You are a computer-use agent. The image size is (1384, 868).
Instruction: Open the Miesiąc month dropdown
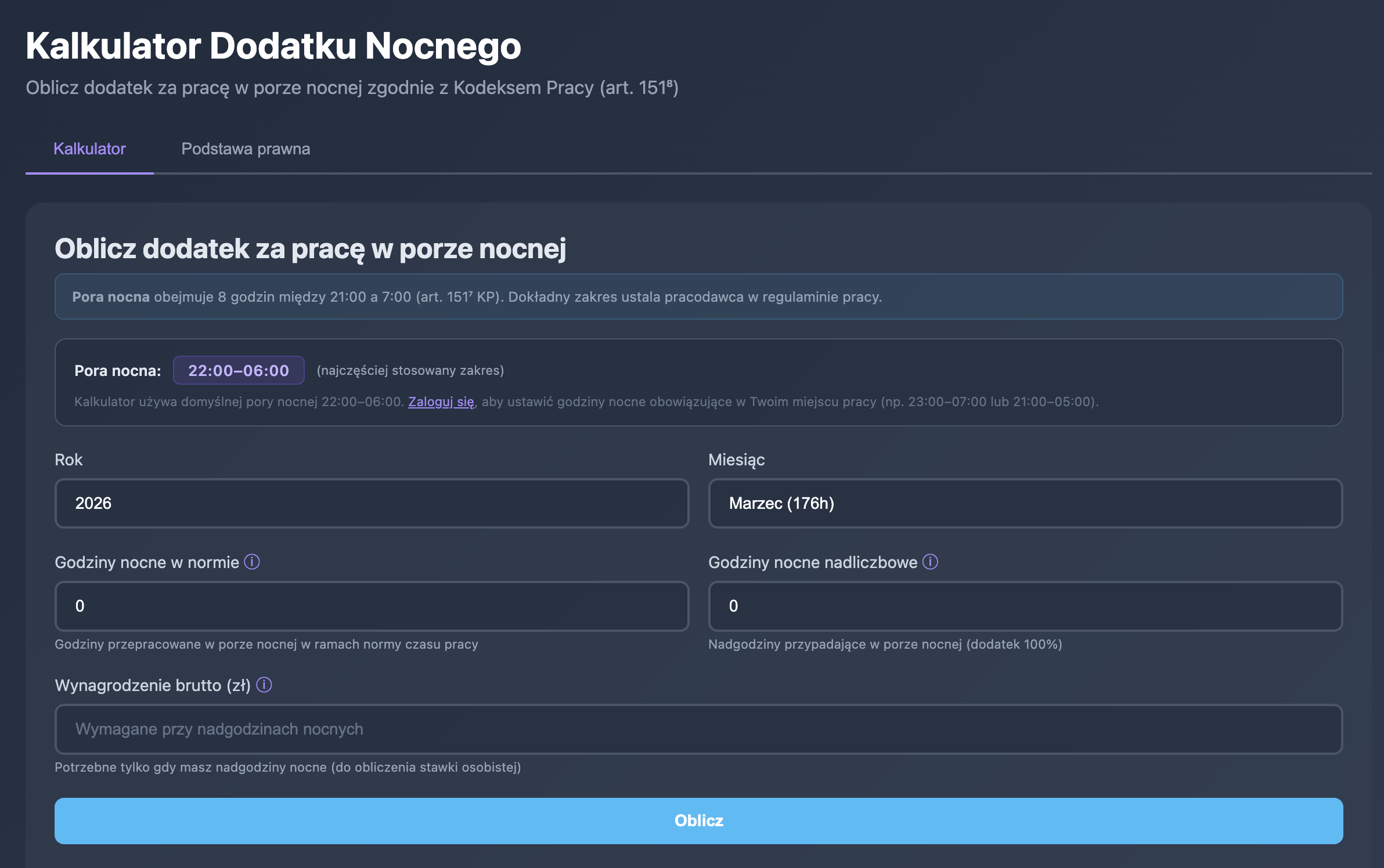(1025, 503)
